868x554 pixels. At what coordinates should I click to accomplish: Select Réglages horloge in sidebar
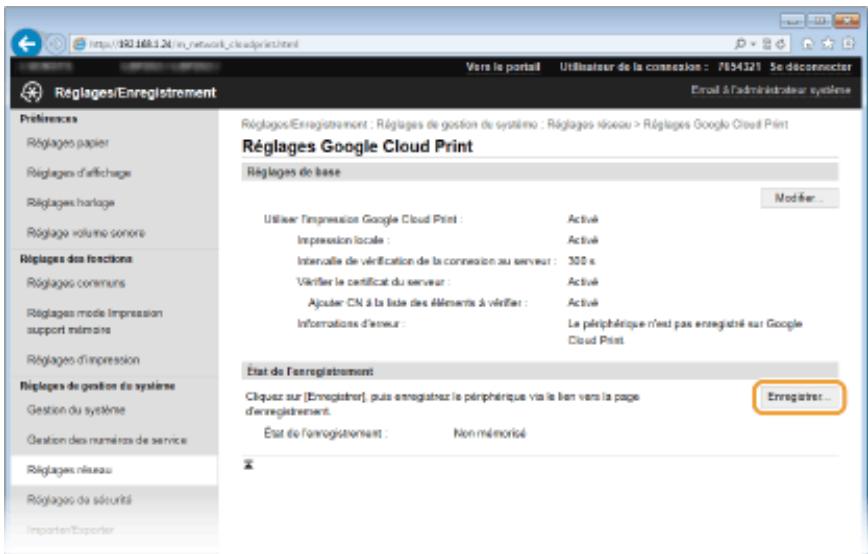pos(71,203)
